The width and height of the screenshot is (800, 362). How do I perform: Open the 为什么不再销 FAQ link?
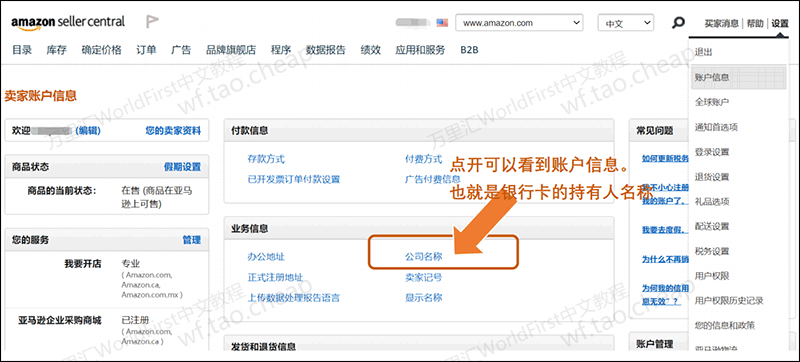pyautogui.click(x=665, y=259)
